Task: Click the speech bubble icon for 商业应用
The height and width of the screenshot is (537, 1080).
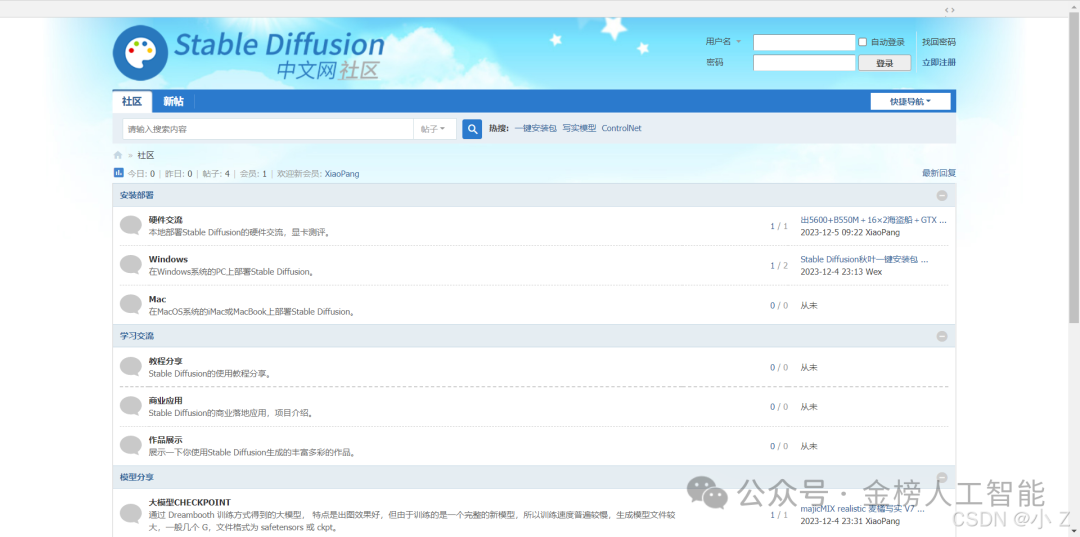Action: [x=131, y=406]
